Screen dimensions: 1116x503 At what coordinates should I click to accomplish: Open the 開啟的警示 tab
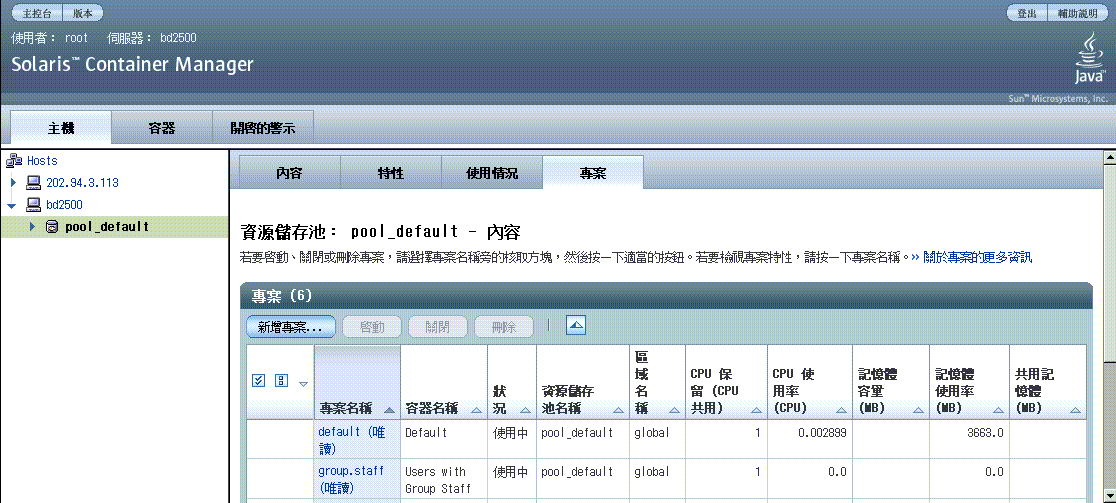(263, 128)
